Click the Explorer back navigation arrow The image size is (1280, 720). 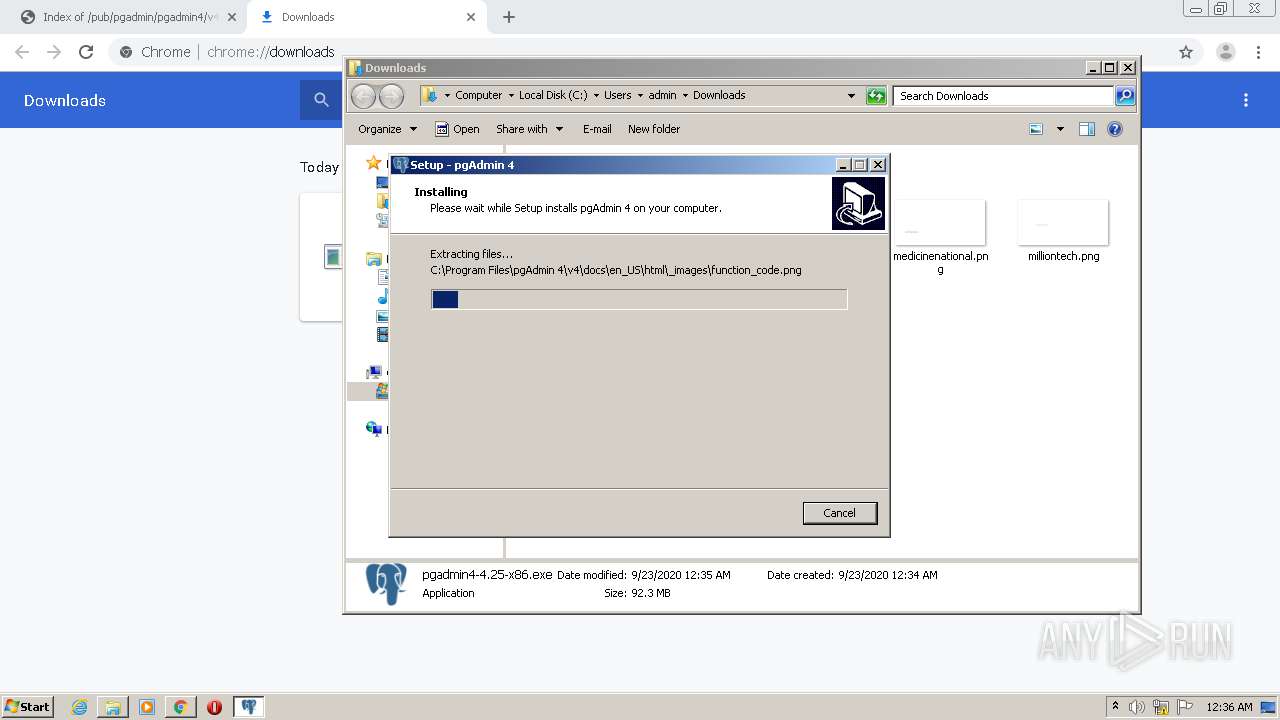click(364, 96)
